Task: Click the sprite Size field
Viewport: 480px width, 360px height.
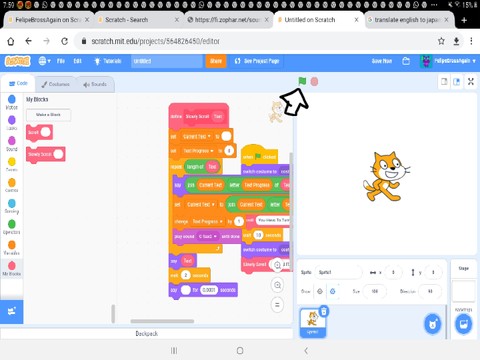Action: click(x=375, y=291)
